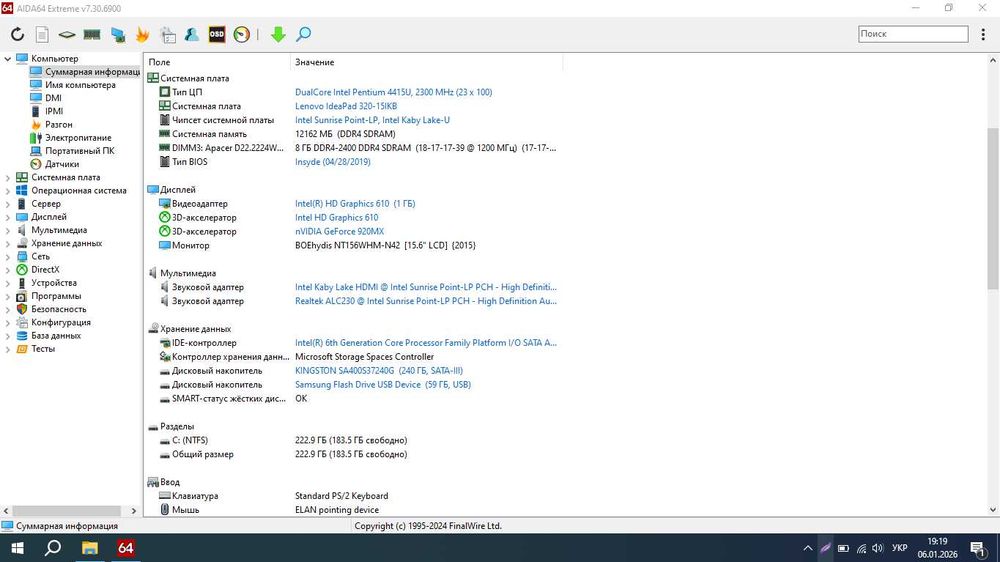Open Intel(R) HD Graphics 610 (1 ГБ) link
Image resolution: width=1000 pixels, height=562 pixels.
click(x=355, y=203)
